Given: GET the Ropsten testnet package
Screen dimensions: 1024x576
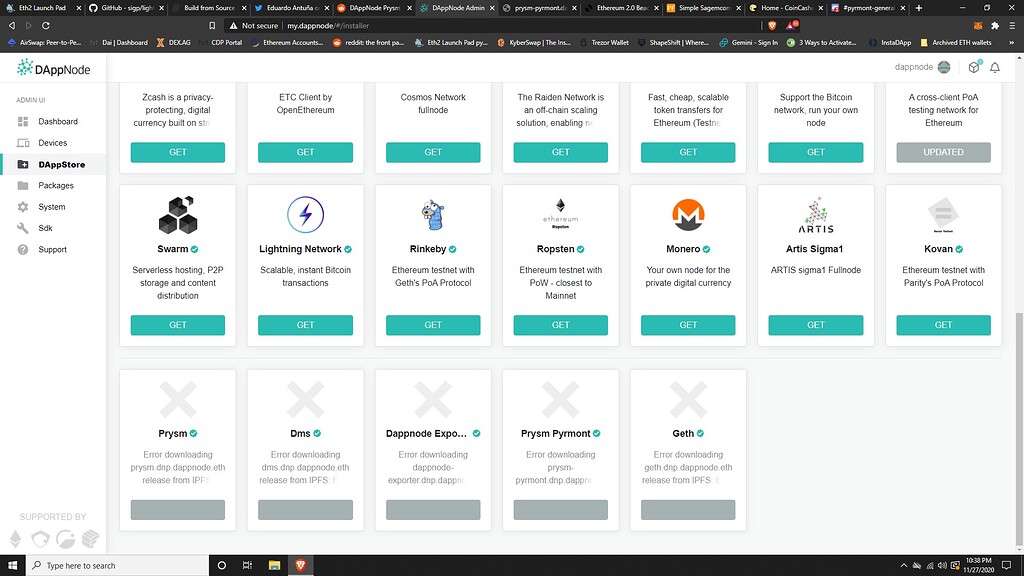Looking at the screenshot, I should [x=560, y=325].
